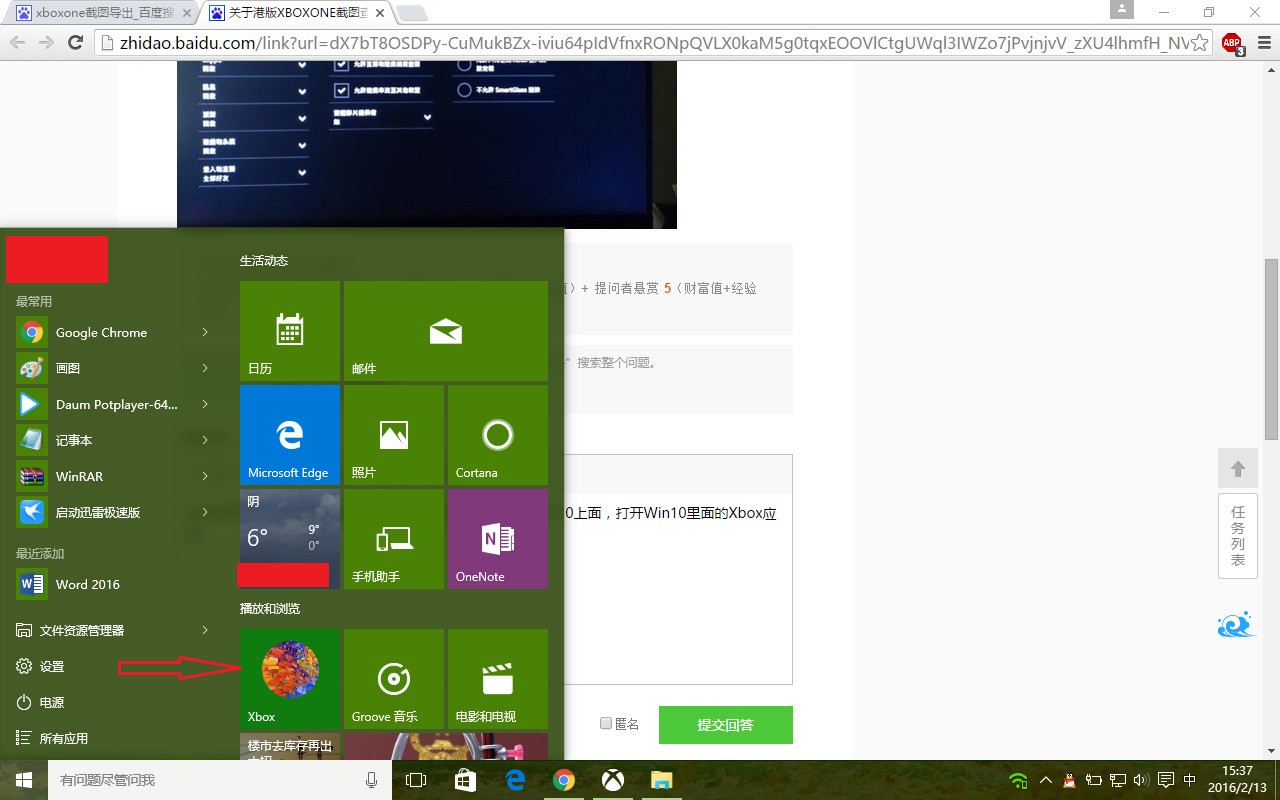Open the 任务列表 side button
1280x800 pixels.
1238,536
